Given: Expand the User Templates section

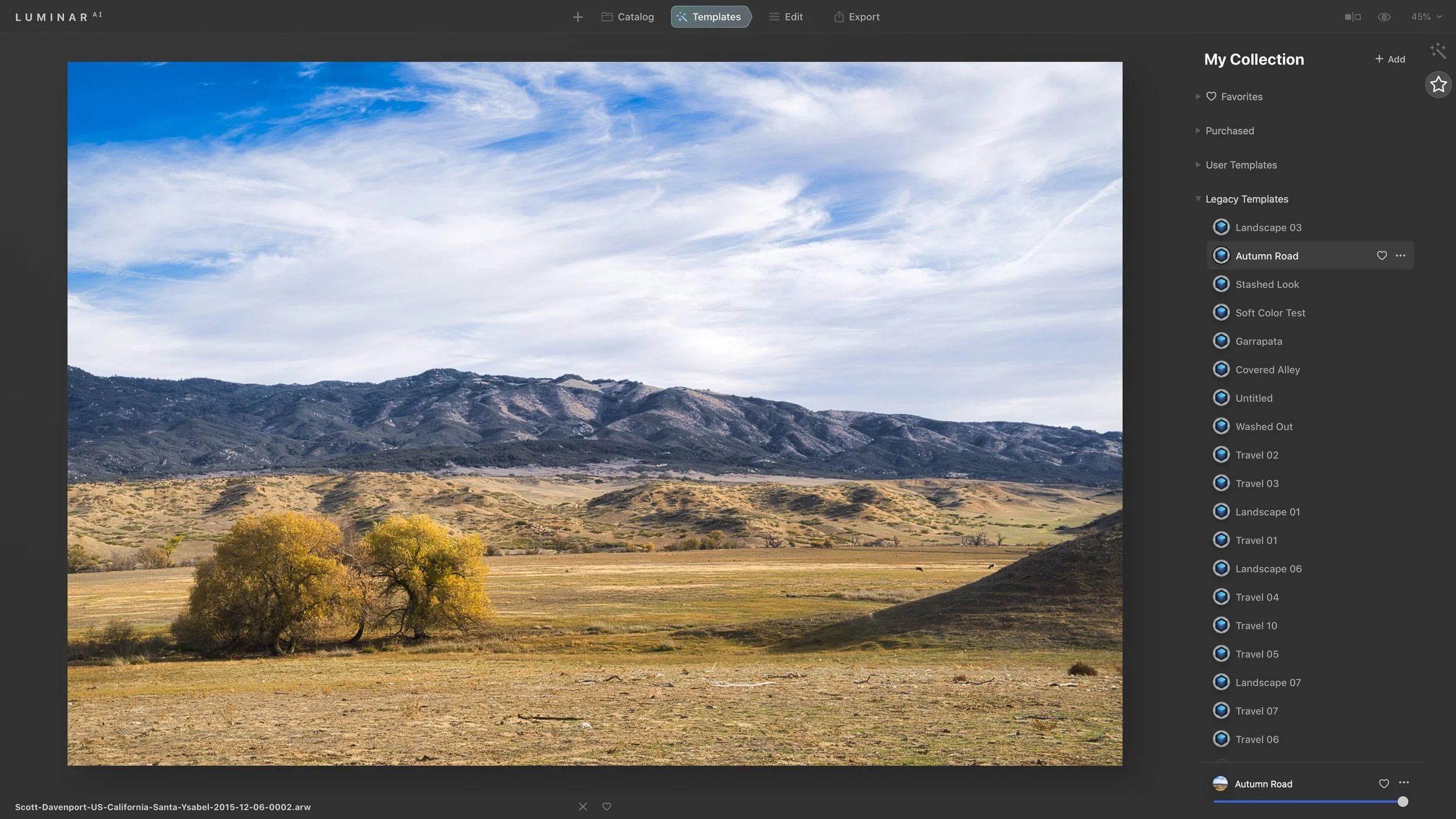Looking at the screenshot, I should coord(1197,164).
